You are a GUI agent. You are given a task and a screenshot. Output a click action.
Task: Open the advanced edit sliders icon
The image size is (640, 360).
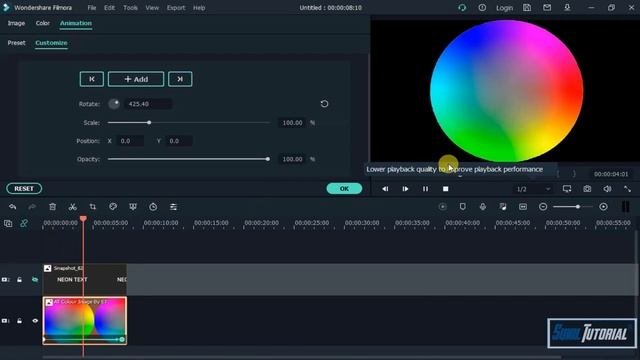coord(173,207)
